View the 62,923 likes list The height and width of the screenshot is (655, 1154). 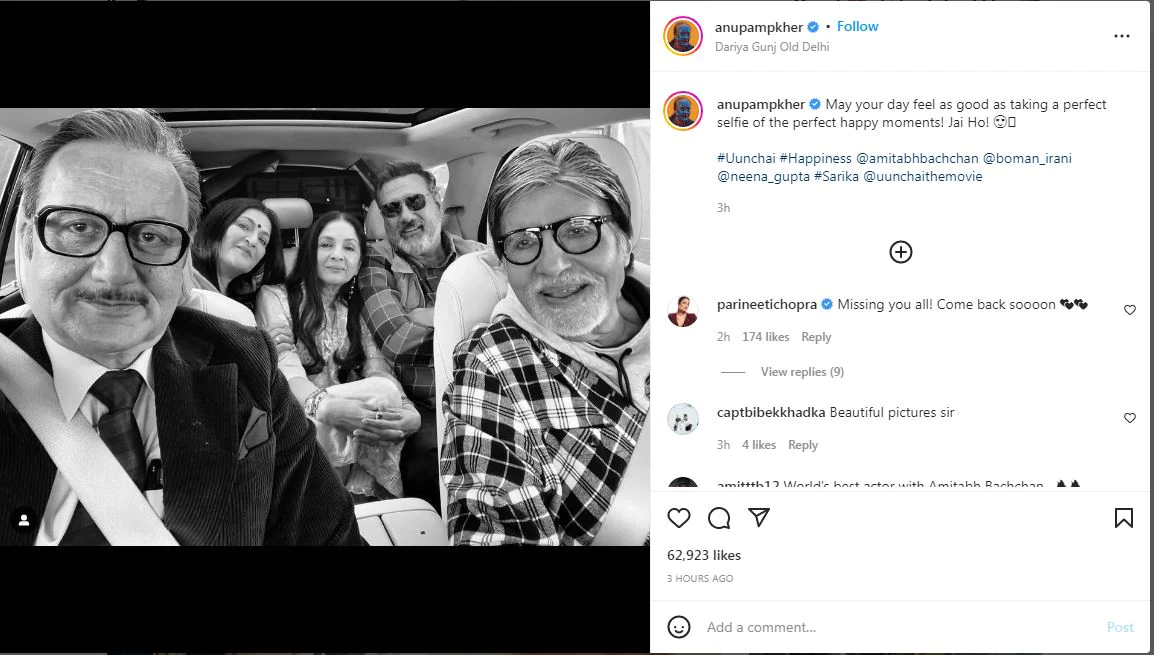[x=704, y=555]
